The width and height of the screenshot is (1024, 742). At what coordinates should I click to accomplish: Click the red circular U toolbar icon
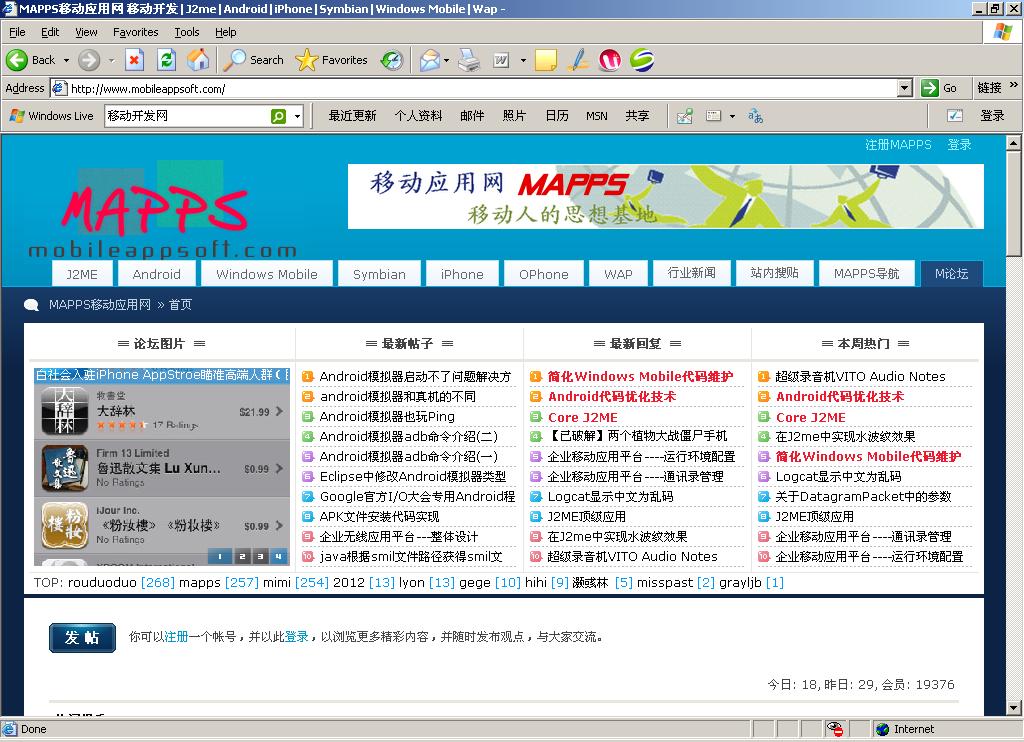610,60
